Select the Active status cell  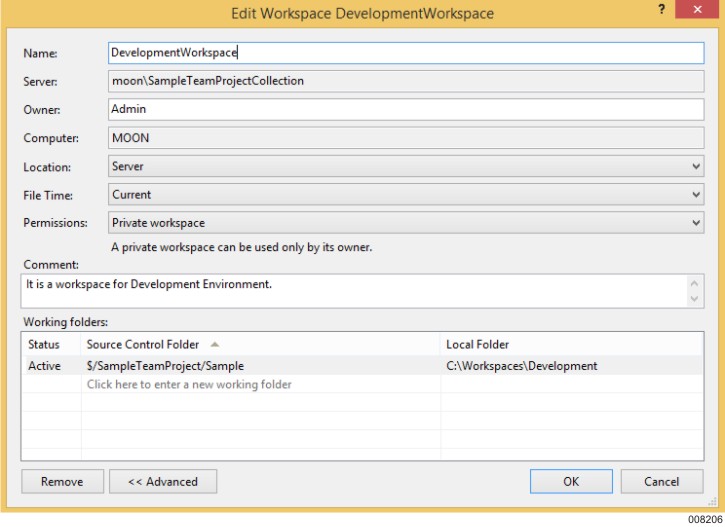pyautogui.click(x=45, y=366)
